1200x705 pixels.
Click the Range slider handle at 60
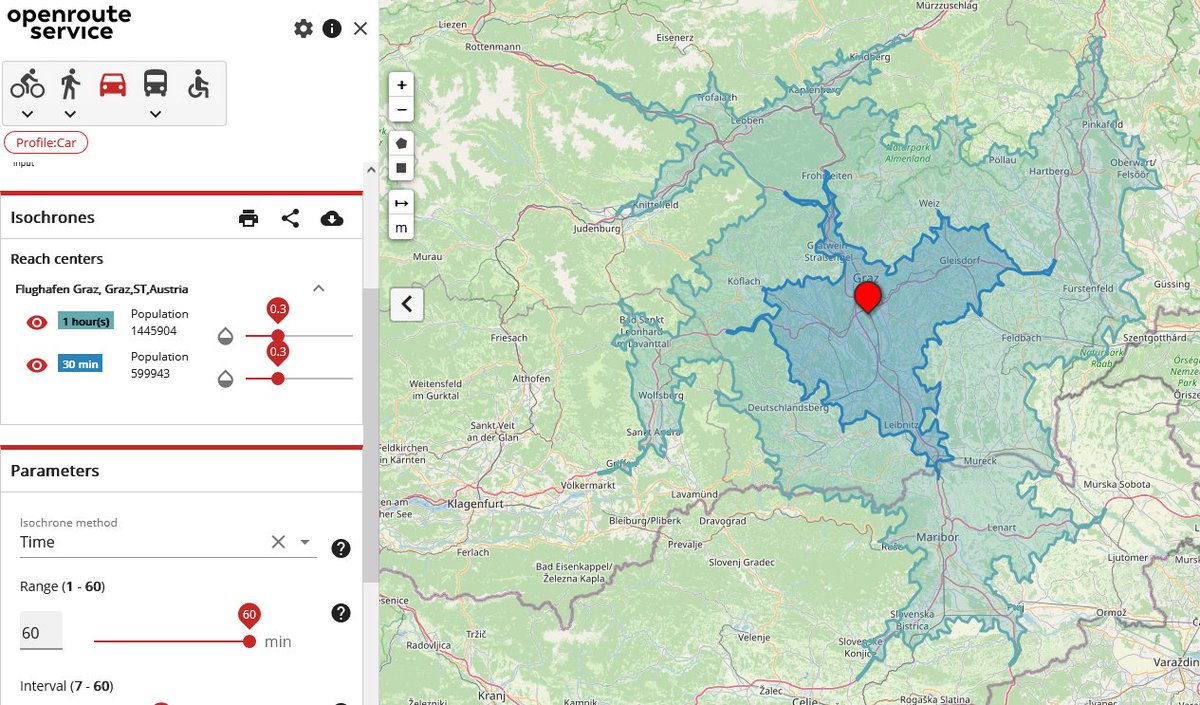click(x=249, y=641)
